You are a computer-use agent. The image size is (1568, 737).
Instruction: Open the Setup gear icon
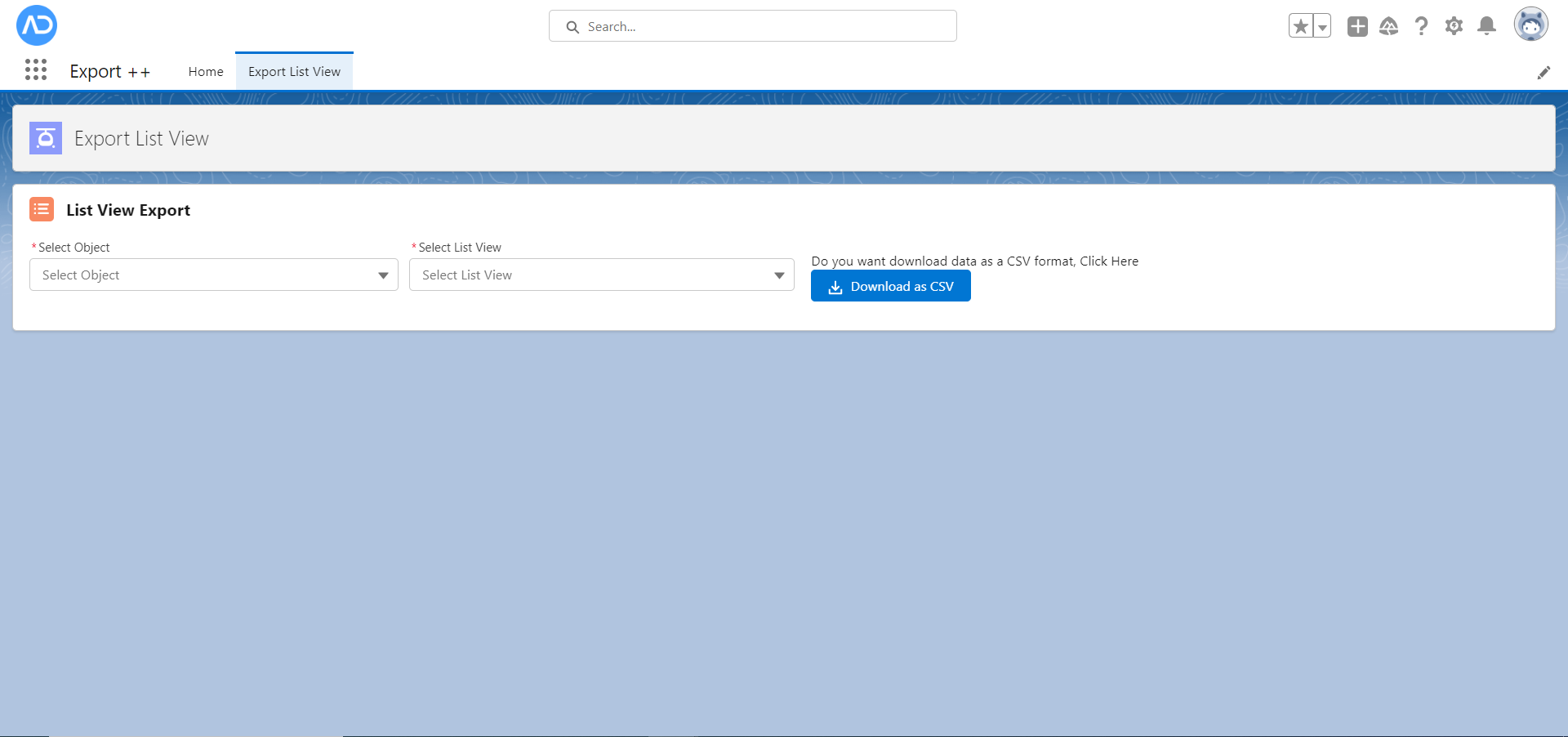point(1454,26)
